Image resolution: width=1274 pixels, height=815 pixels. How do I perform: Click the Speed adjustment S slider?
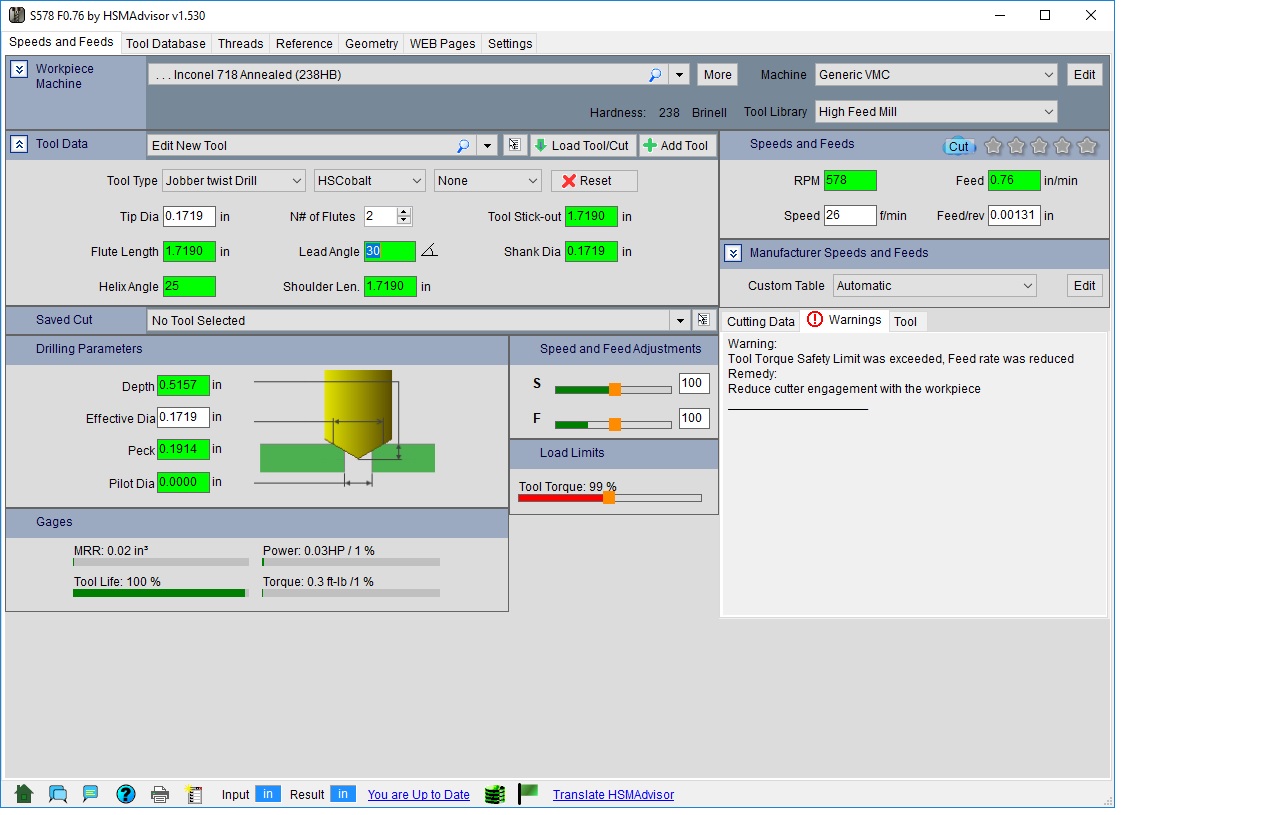pyautogui.click(x=614, y=389)
